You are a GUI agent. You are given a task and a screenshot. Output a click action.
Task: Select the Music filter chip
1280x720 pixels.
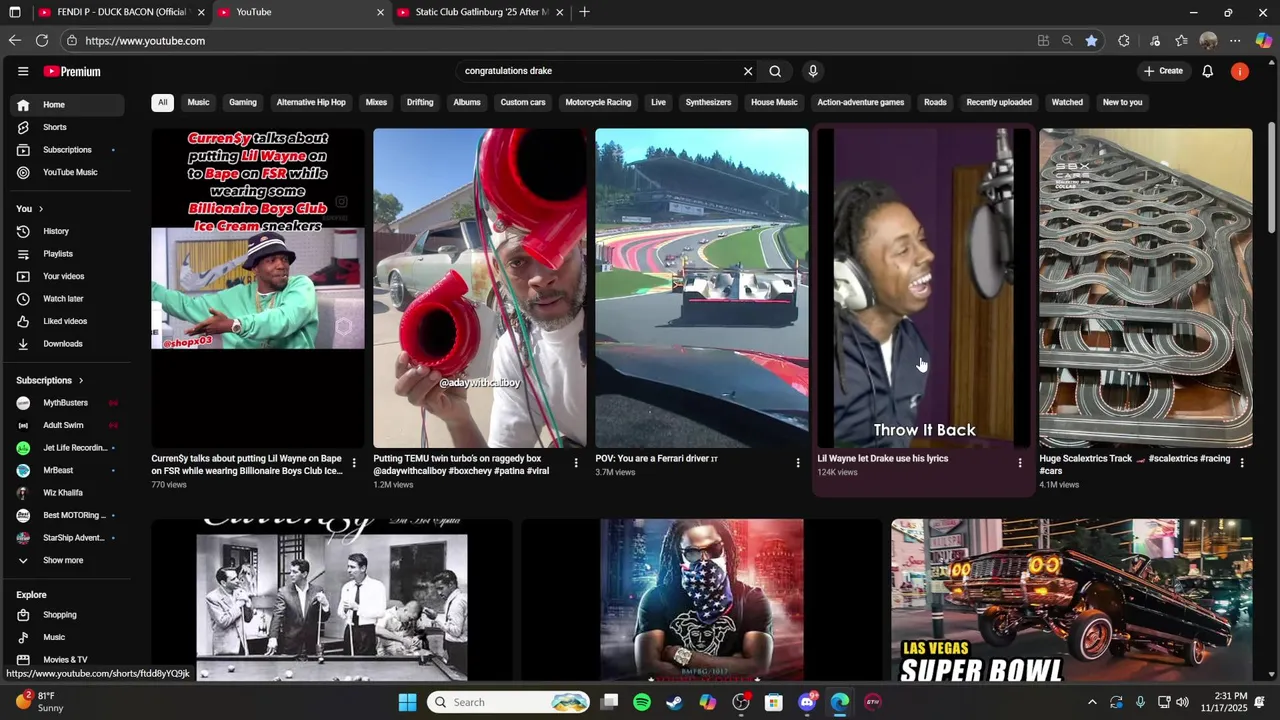198,102
